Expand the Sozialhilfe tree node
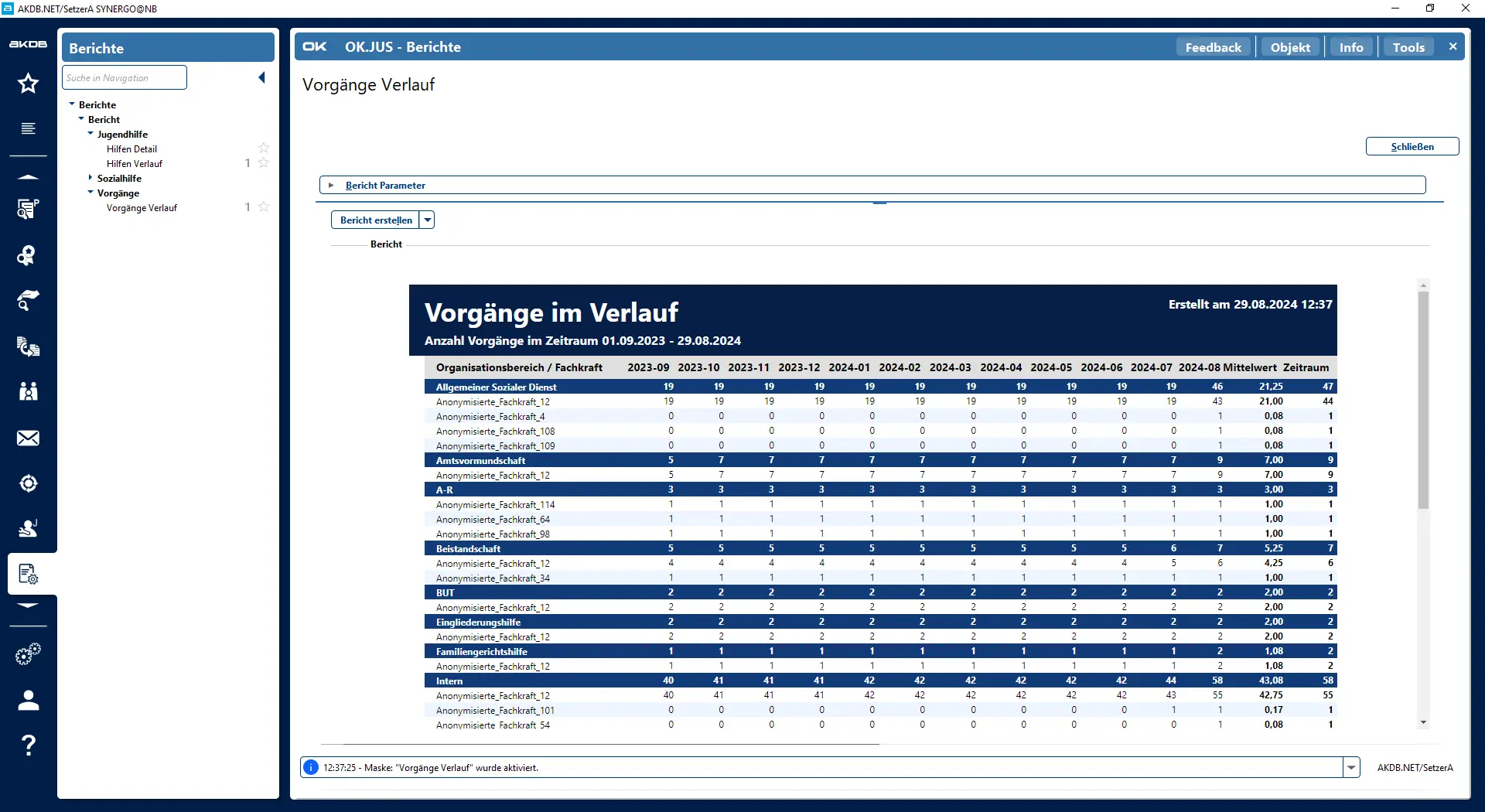Screen dimensions: 1485x812 click(90, 178)
